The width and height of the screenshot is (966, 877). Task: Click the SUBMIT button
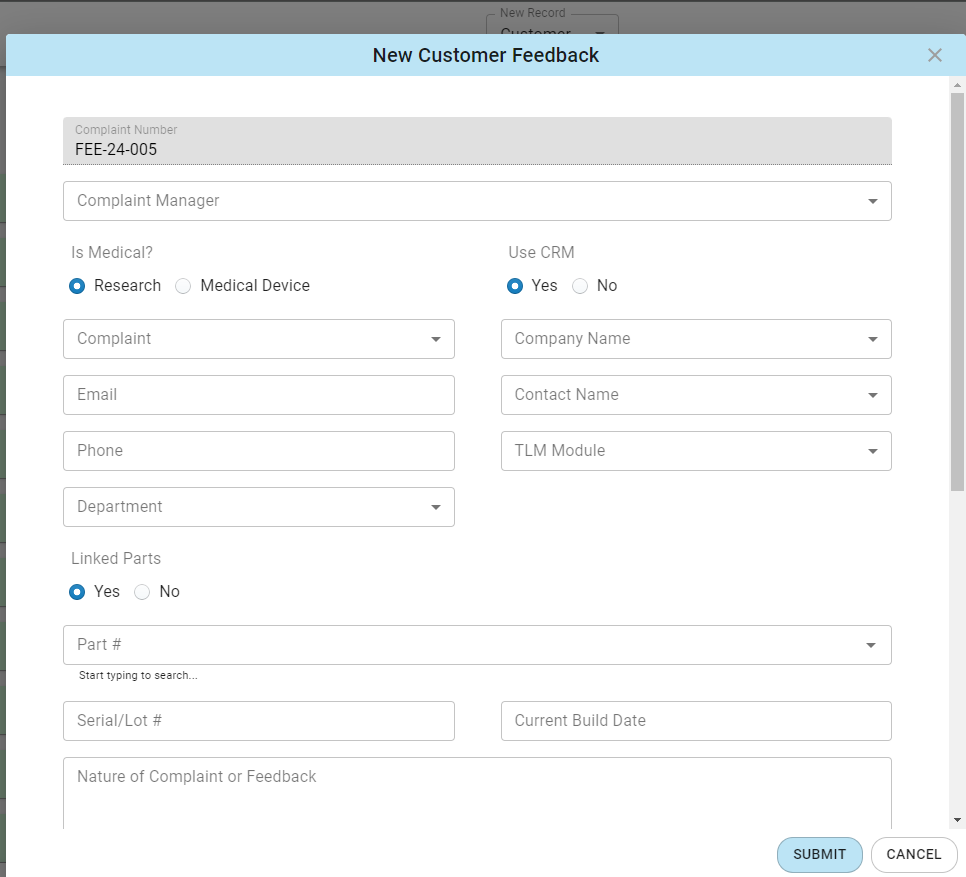pyautogui.click(x=819, y=855)
